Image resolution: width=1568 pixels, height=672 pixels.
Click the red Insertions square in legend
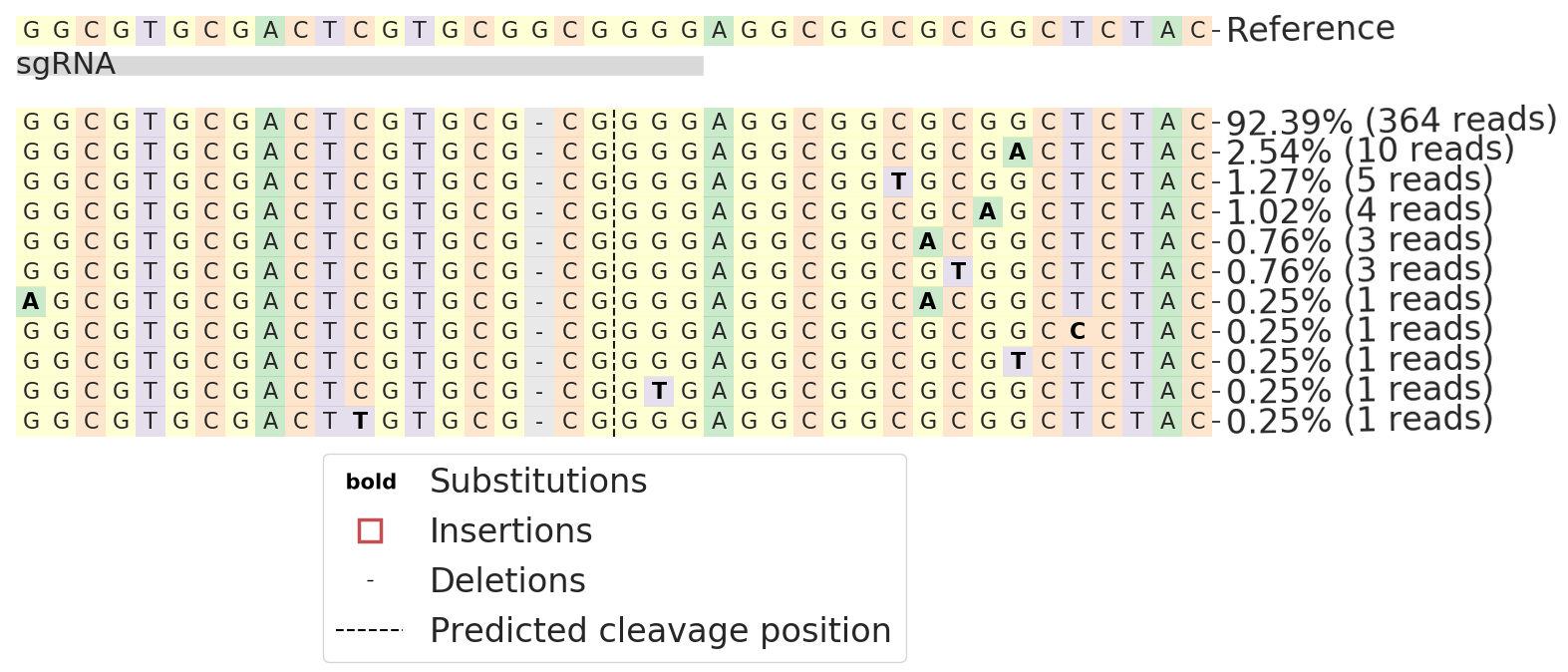(370, 531)
